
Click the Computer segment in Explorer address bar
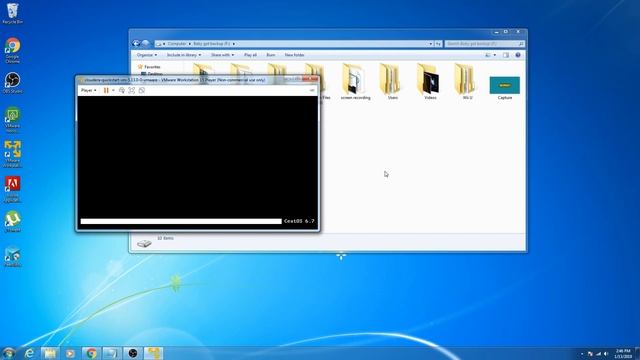[177, 44]
